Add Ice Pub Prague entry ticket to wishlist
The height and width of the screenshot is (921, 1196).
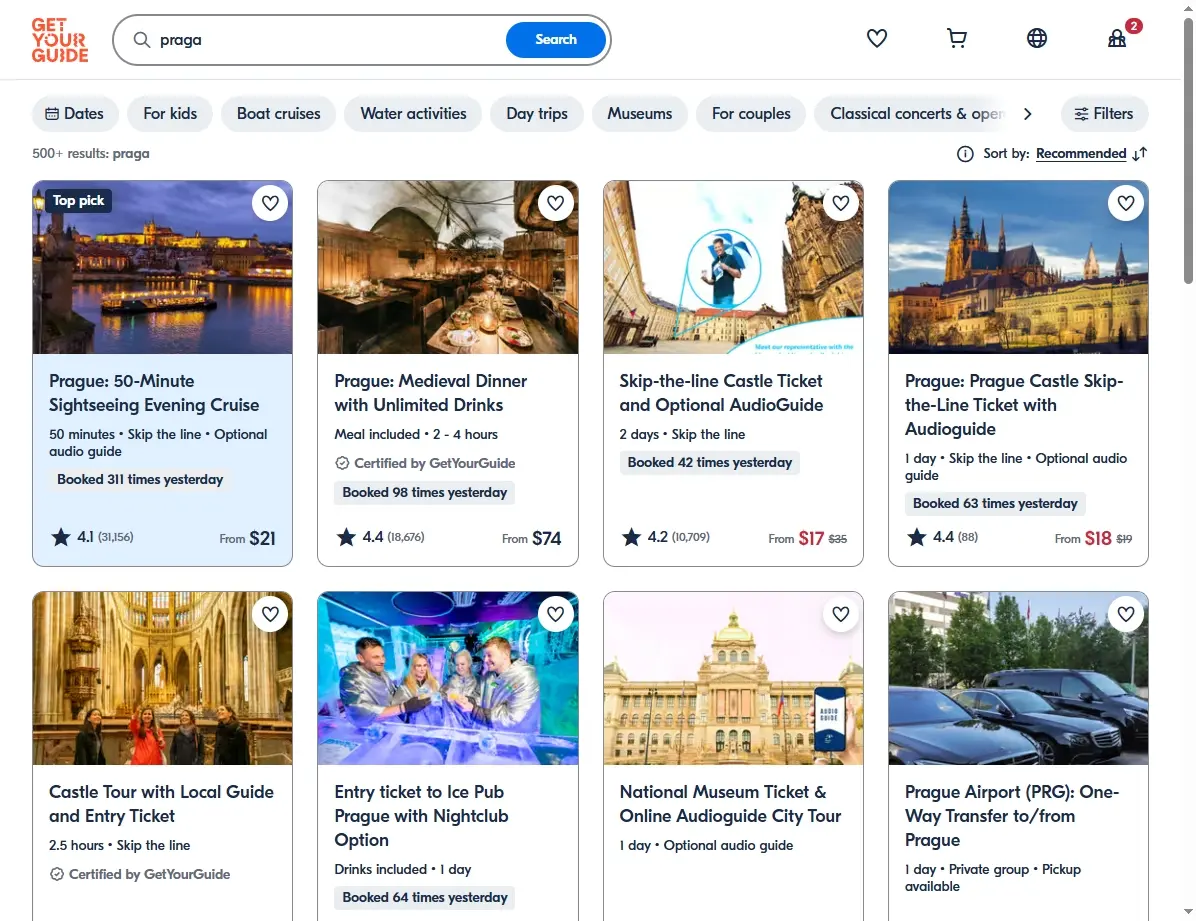coord(555,613)
